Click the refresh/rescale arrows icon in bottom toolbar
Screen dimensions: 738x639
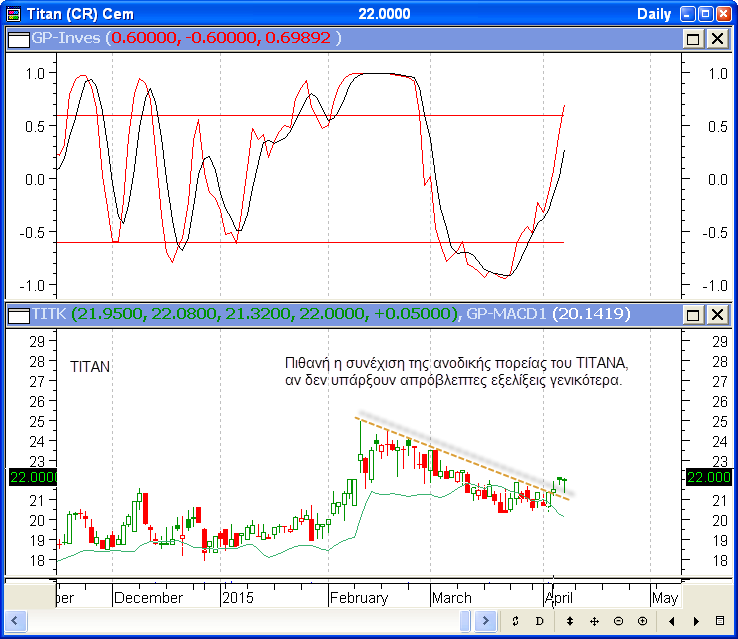tap(515, 621)
